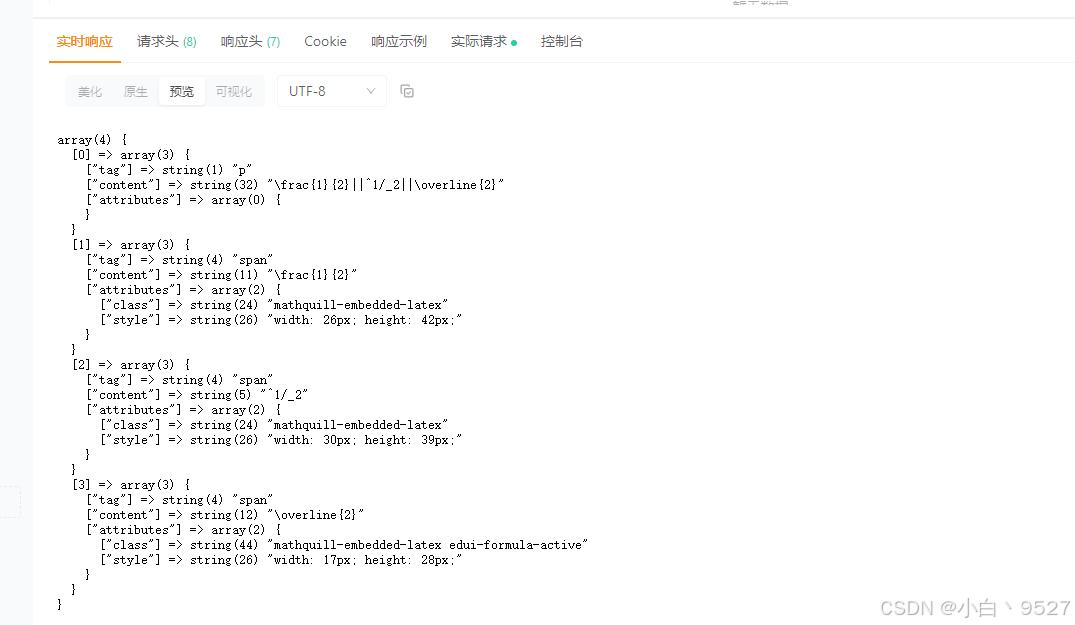Click the content line with string(5) ^1/_2

point(197,395)
